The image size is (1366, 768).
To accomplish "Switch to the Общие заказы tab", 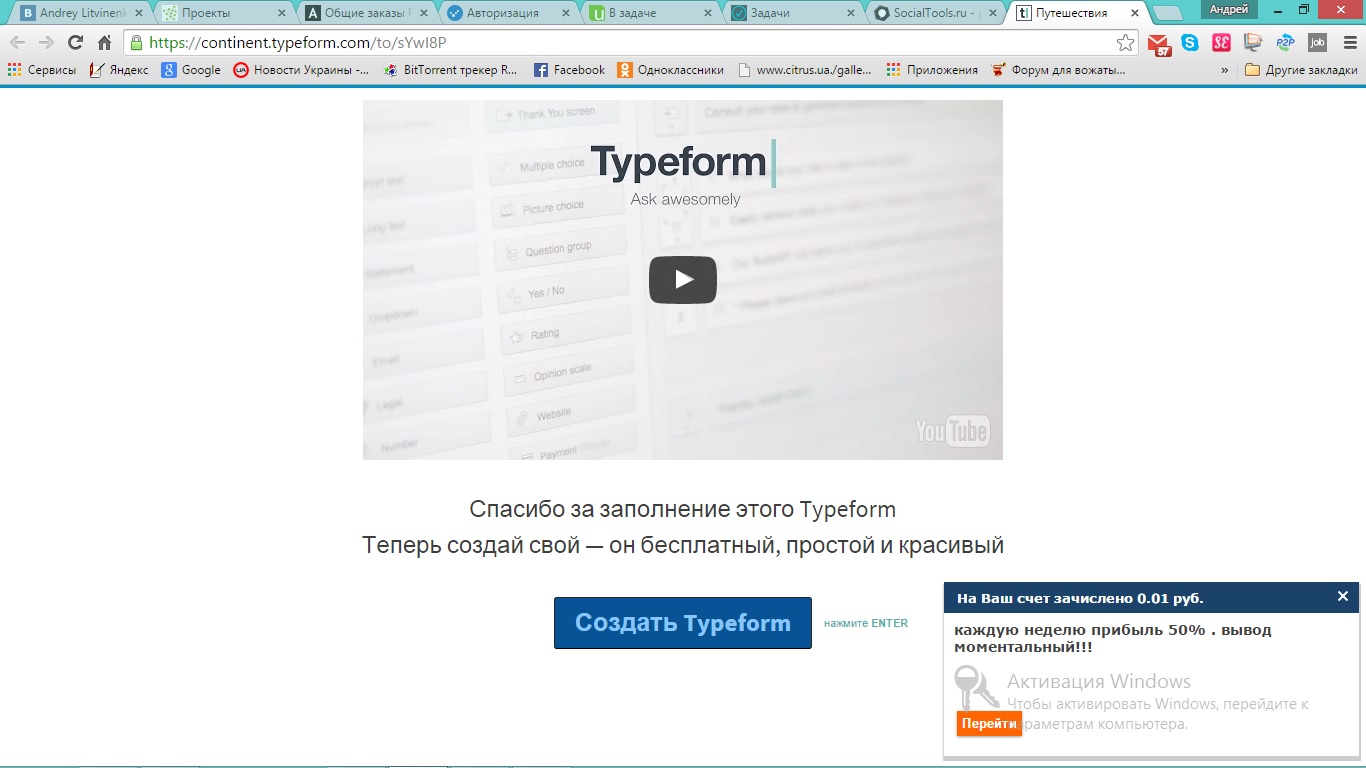I will click(366, 13).
